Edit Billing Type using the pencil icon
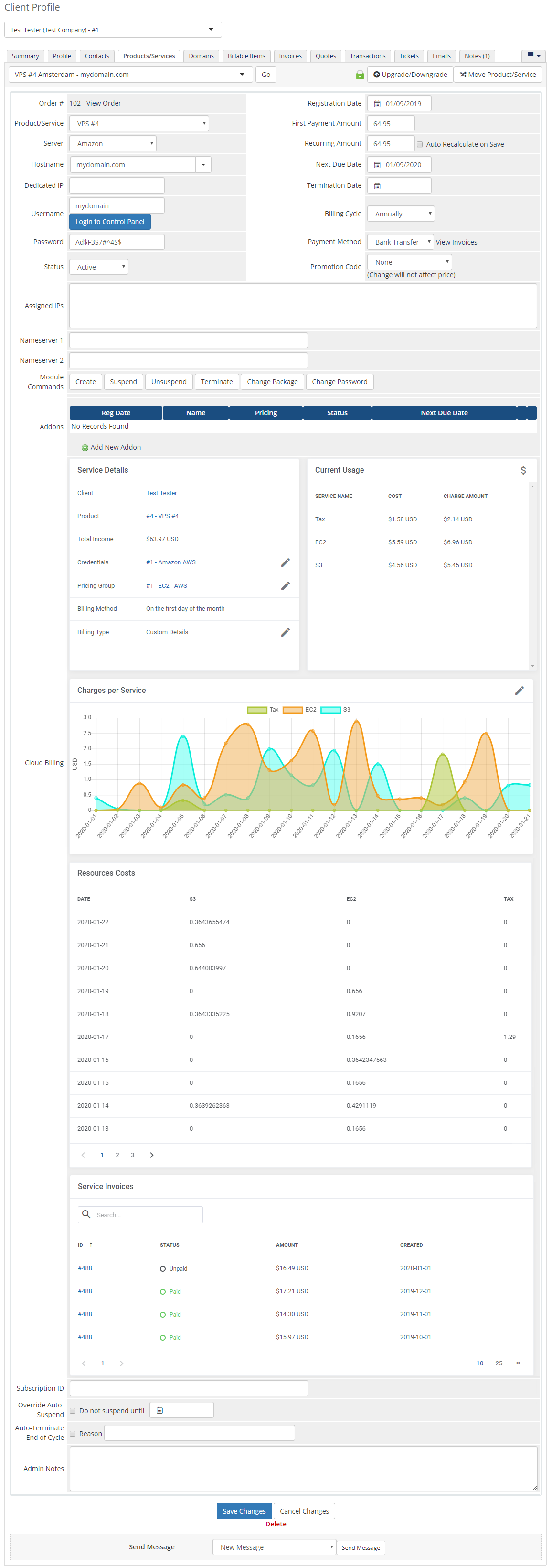Screen dimensions: 552x1568 tap(285, 633)
